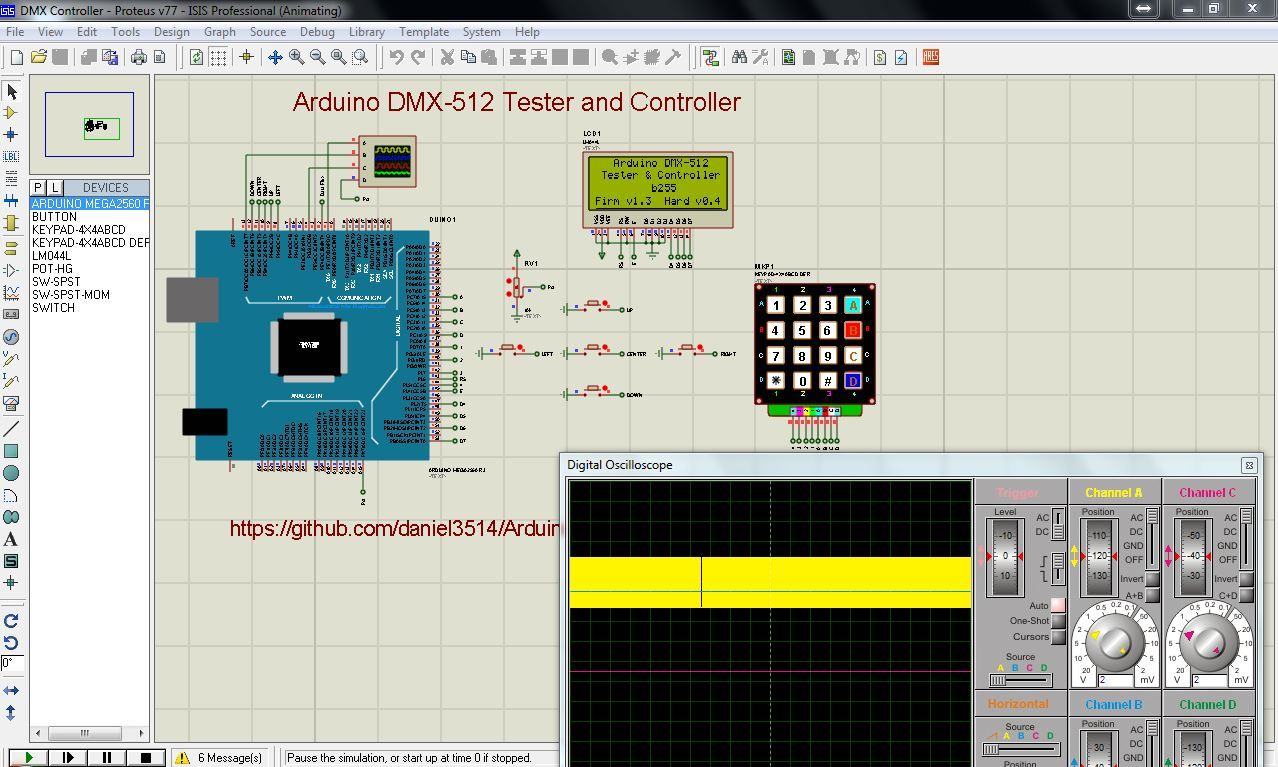The width and height of the screenshot is (1278, 767).
Task: Click the Bill of Materials icon
Action: pos(880,57)
